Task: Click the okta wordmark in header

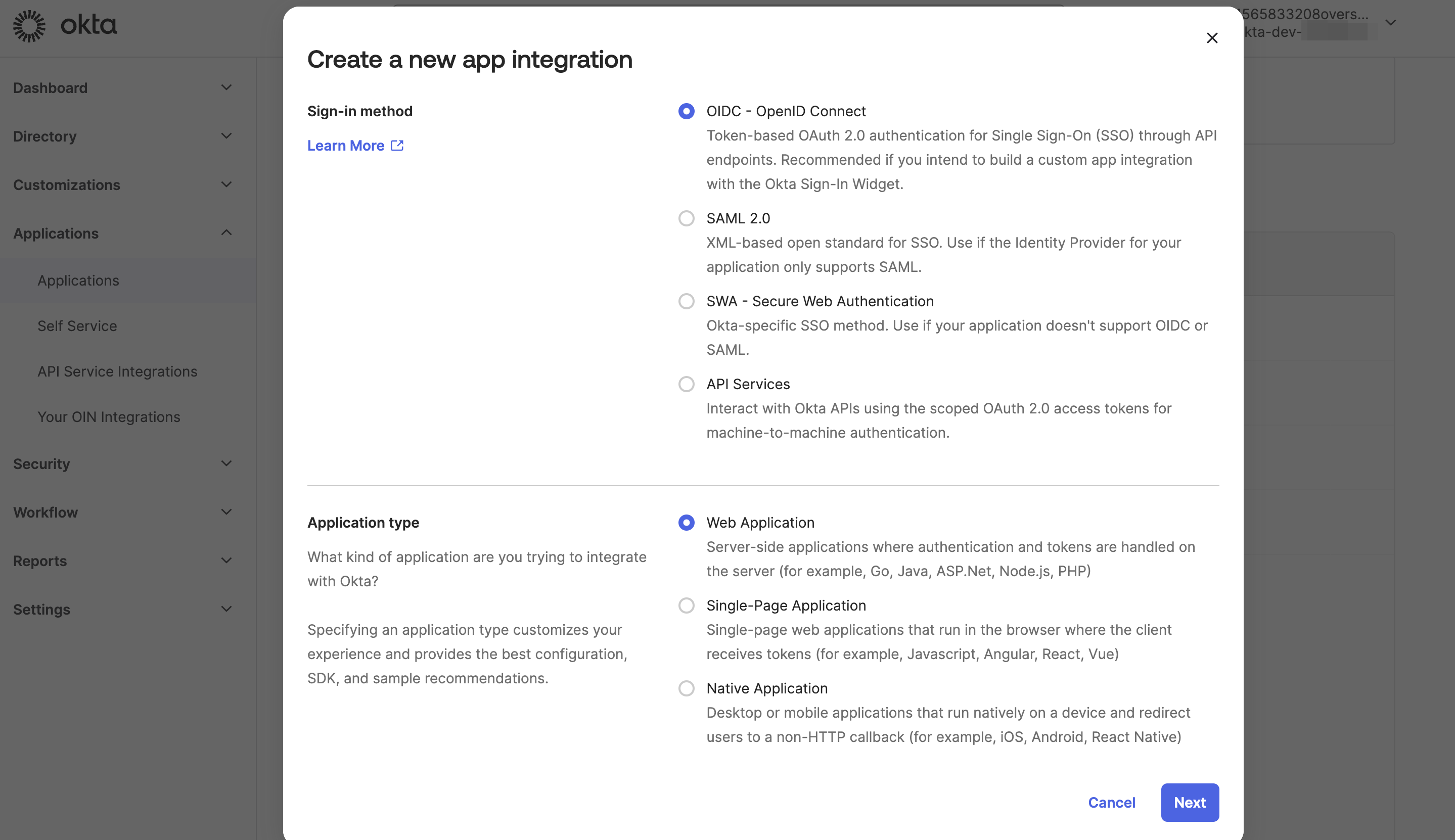Action: (88, 25)
